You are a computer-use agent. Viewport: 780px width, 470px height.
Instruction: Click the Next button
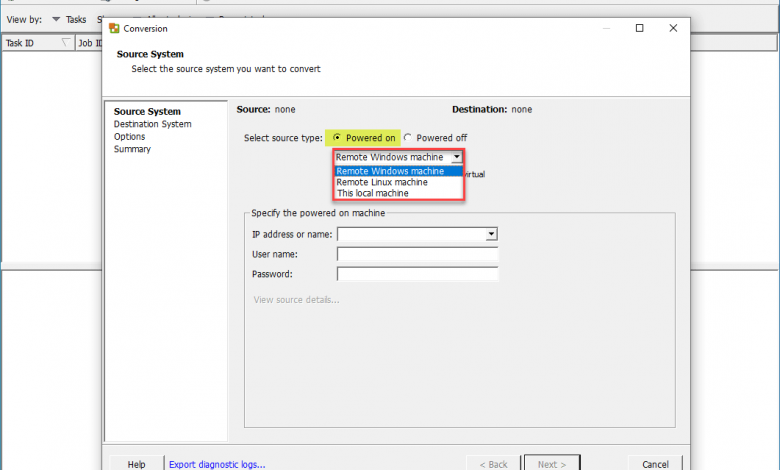coord(552,464)
